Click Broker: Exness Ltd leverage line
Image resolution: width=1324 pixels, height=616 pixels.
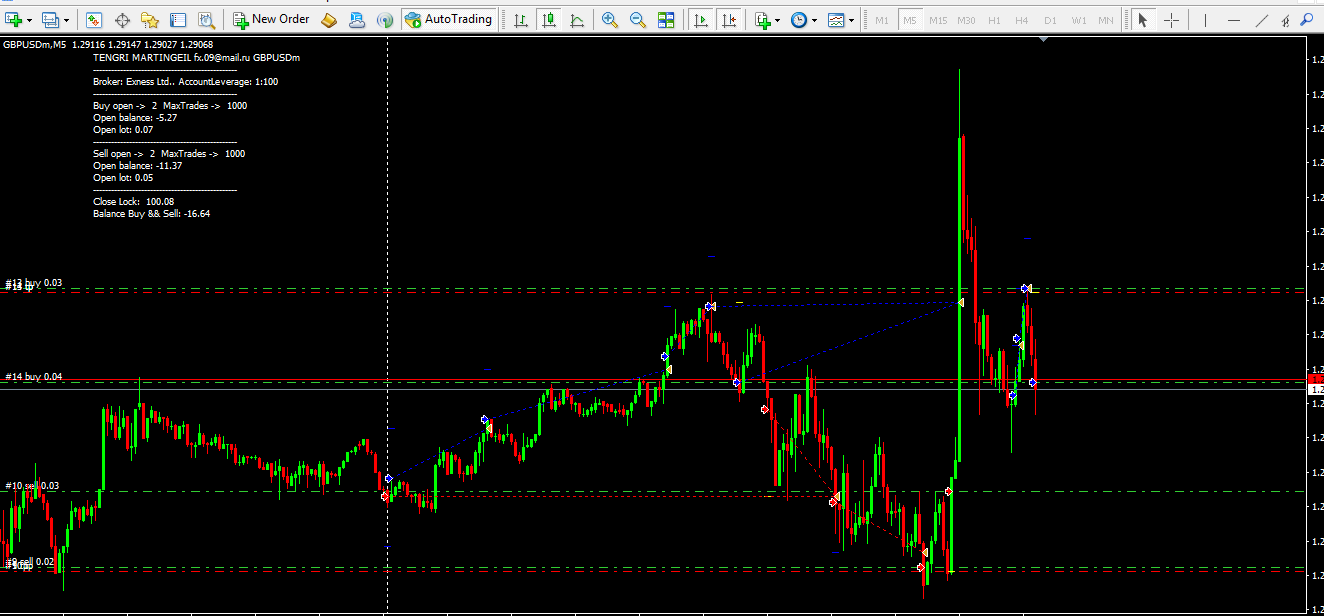tap(185, 82)
